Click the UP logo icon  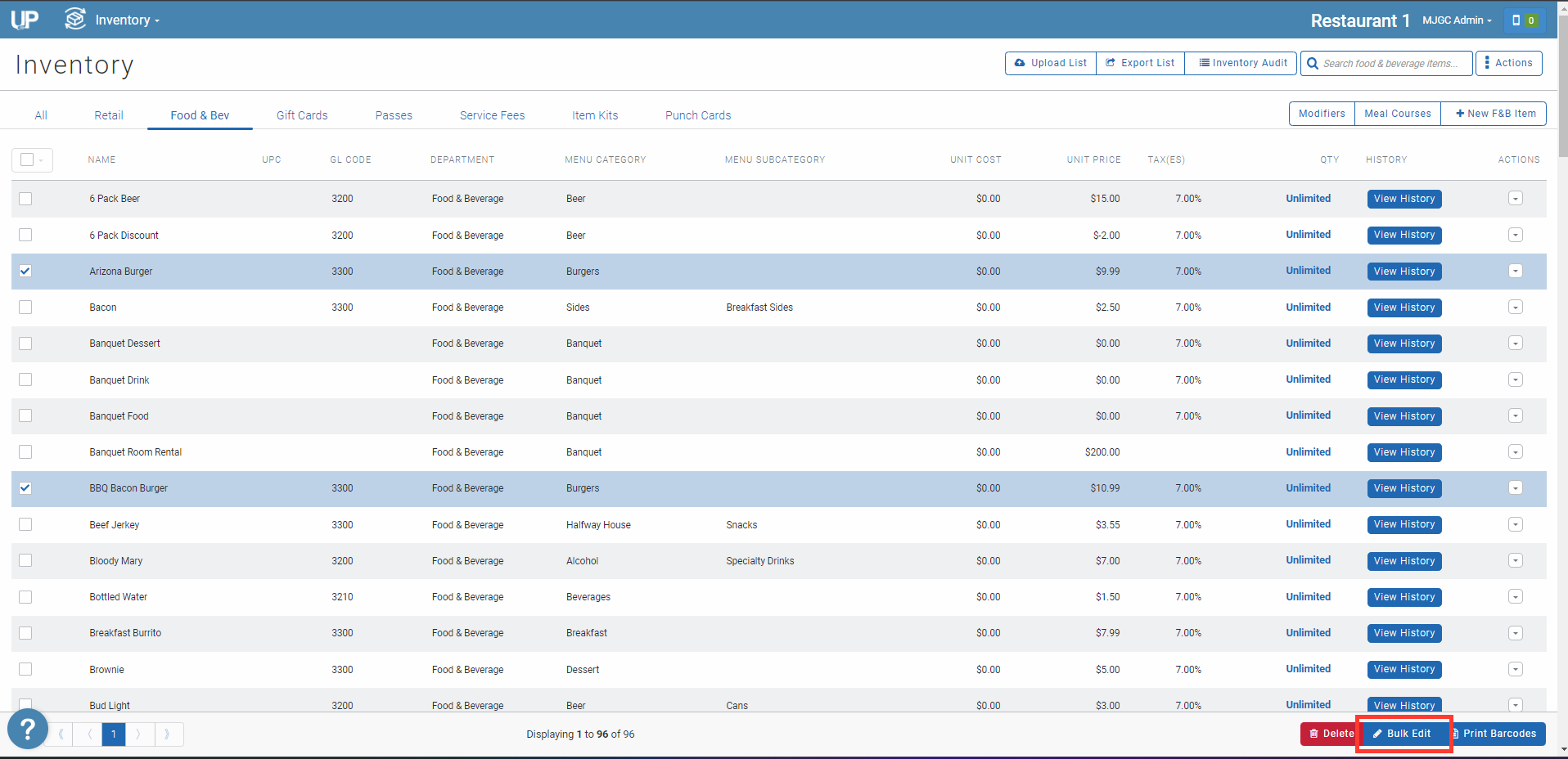pos(25,20)
